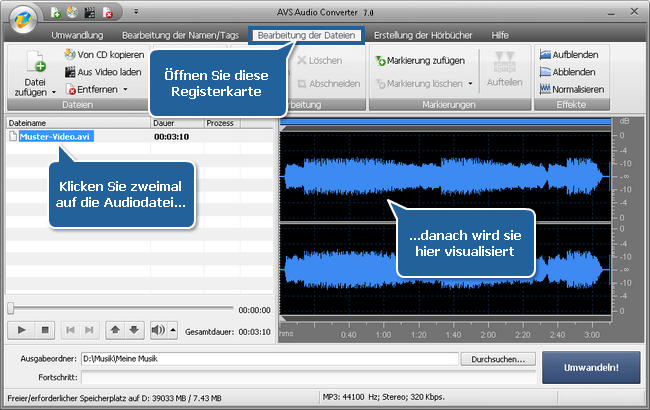Click the playback position slider handle
This screenshot has width=650, height=410.
11,308
